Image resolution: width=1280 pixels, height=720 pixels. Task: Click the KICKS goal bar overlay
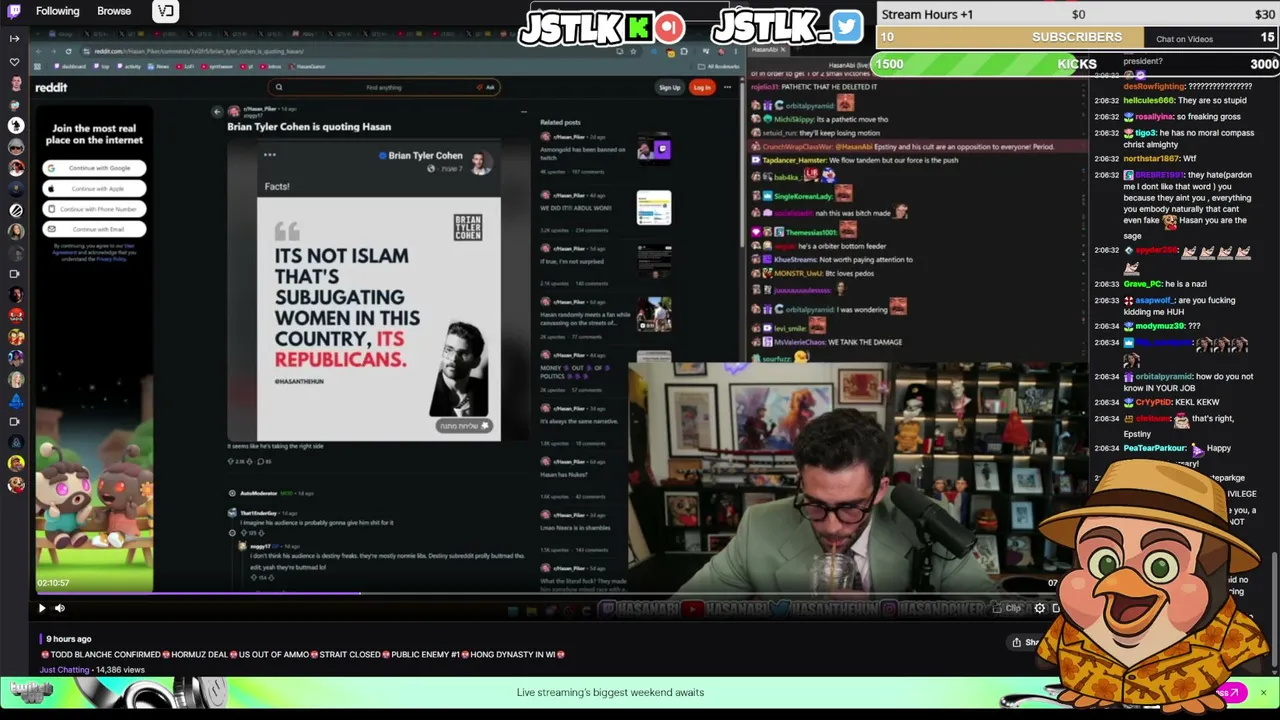(x=1077, y=64)
